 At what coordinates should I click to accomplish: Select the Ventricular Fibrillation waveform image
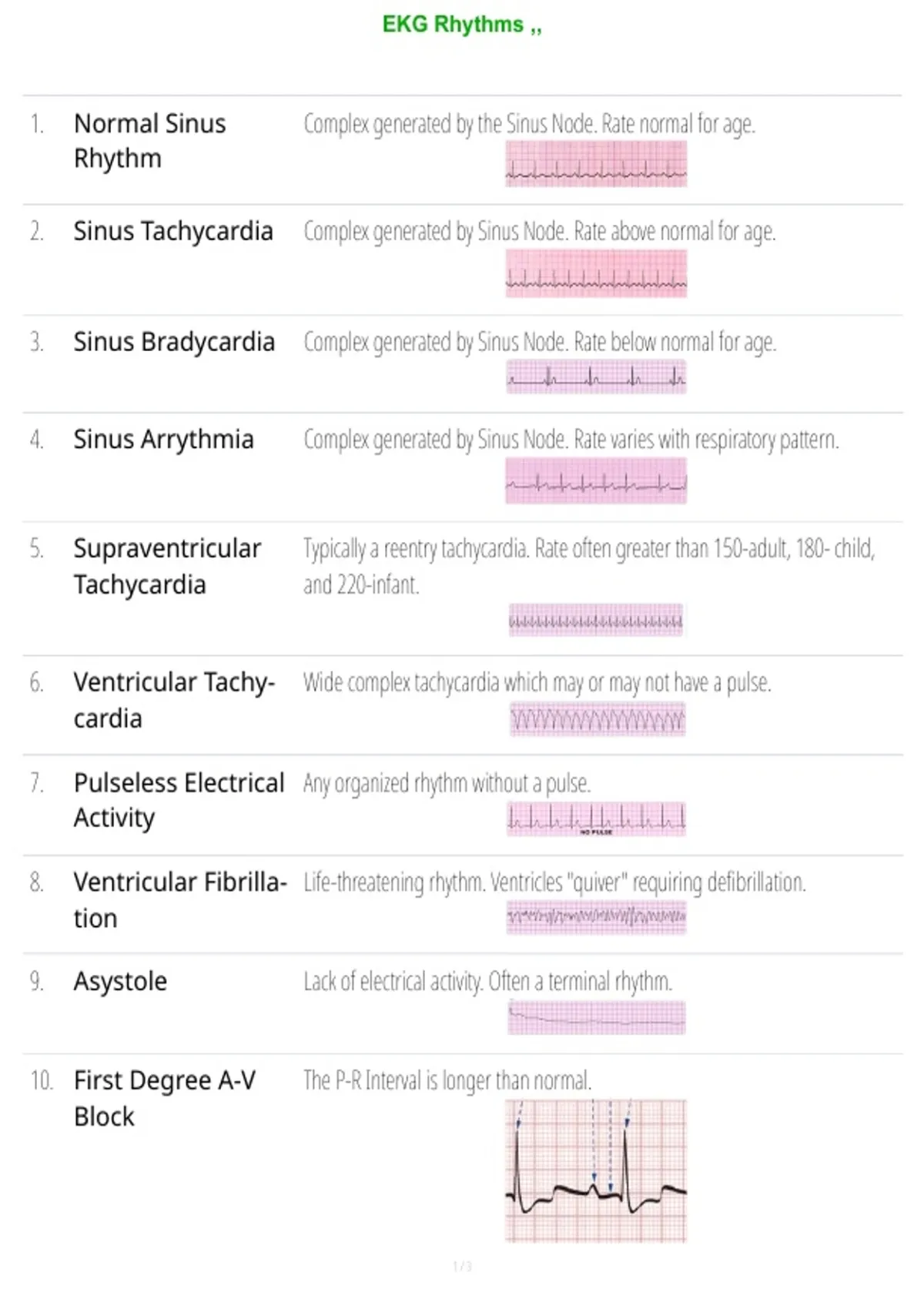596,918
